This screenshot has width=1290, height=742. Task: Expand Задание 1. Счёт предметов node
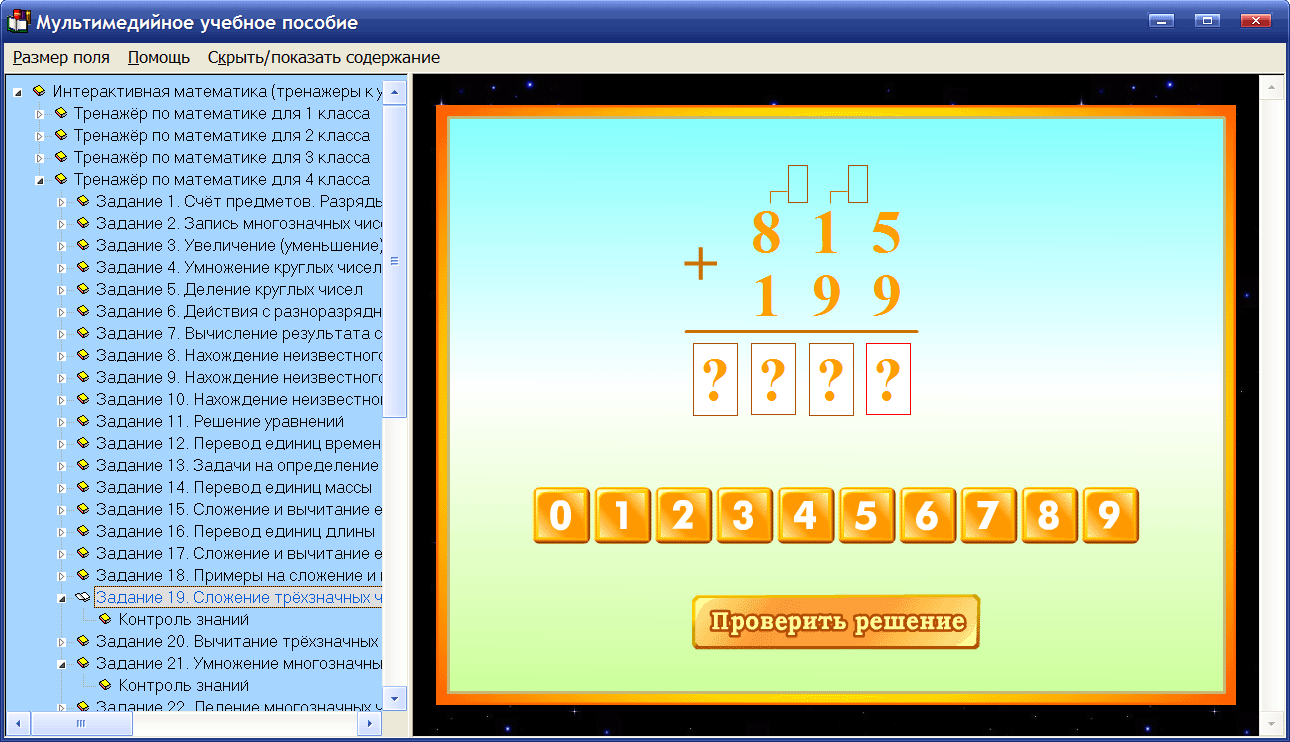point(61,202)
